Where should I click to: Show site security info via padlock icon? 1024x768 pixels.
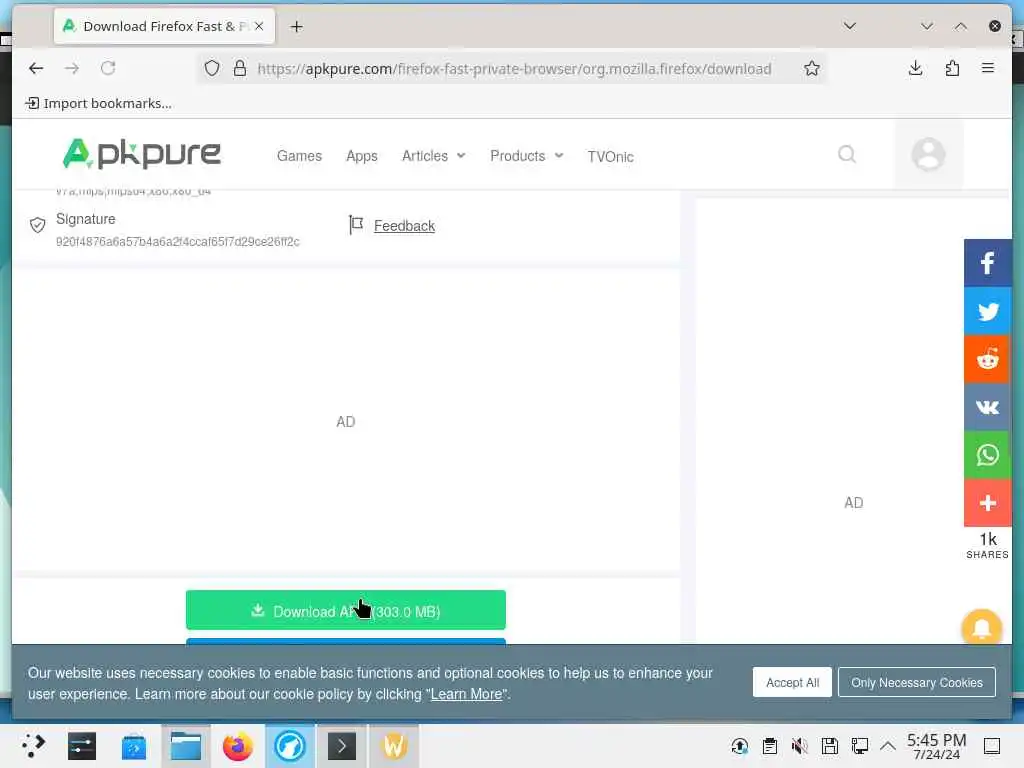click(240, 68)
